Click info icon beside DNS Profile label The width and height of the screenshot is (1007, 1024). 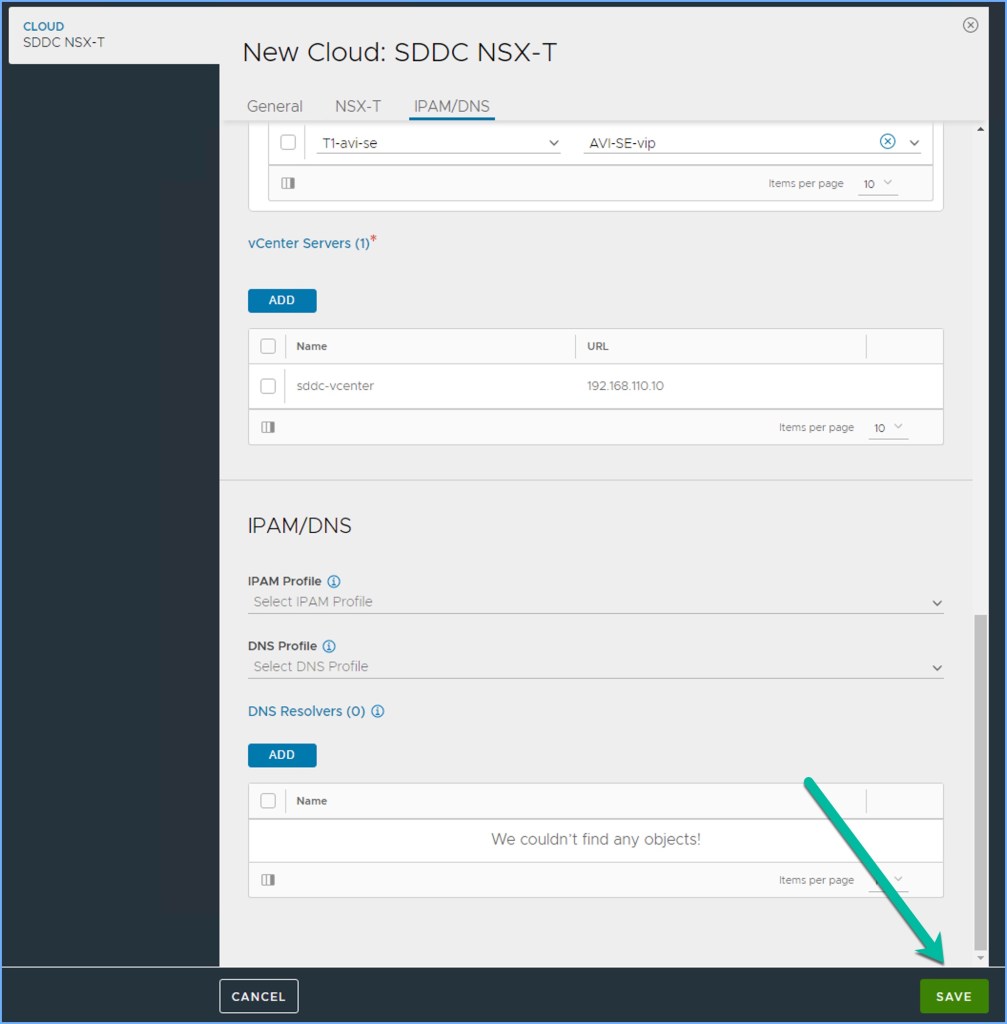click(x=329, y=646)
